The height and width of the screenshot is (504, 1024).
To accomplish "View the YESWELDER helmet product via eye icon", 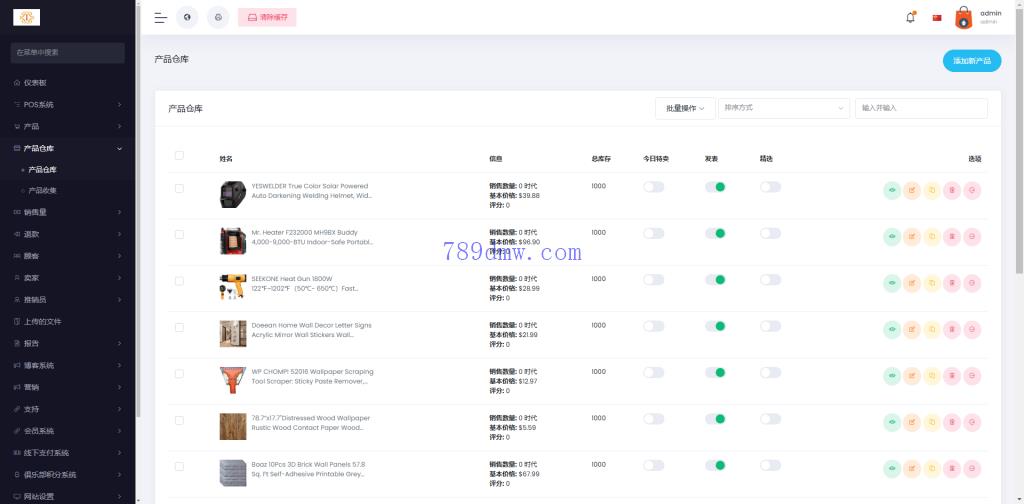I will pos(892,190).
